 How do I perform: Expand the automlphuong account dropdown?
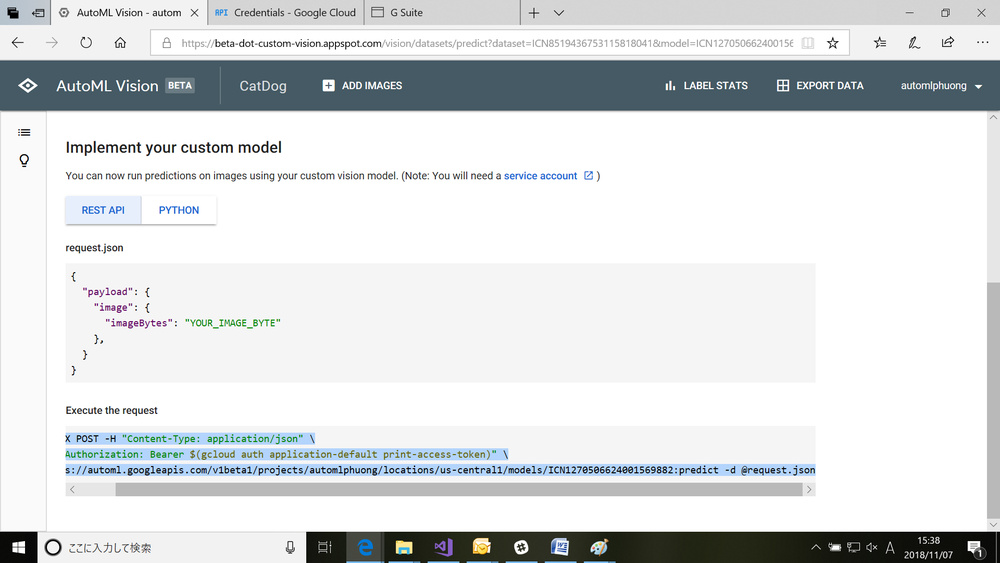978,87
